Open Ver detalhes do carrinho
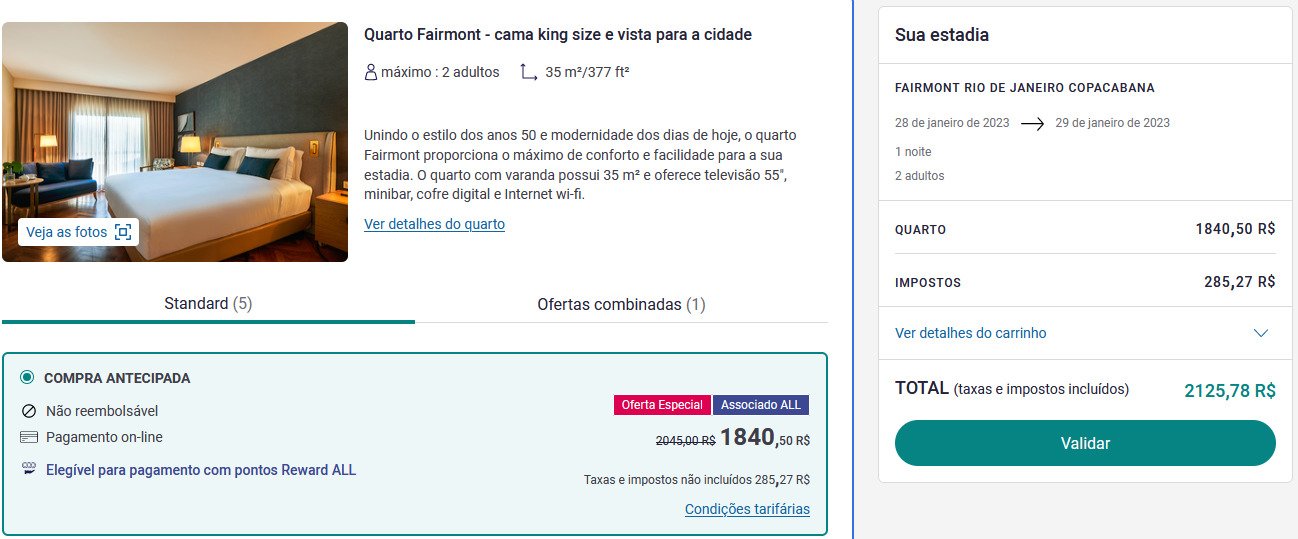1298x539 pixels. coord(970,333)
